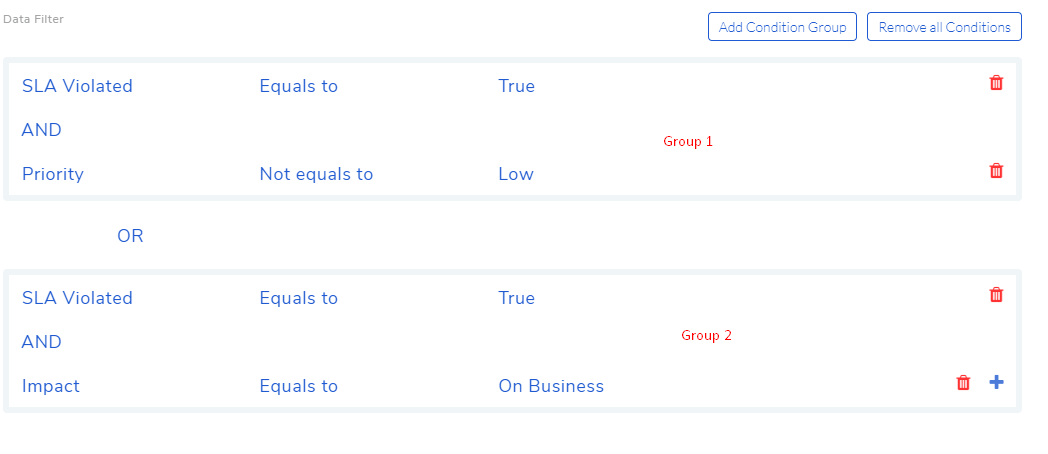This screenshot has height=454, width=1048.
Task: Toggle the OR operator between groups
Action: point(130,236)
